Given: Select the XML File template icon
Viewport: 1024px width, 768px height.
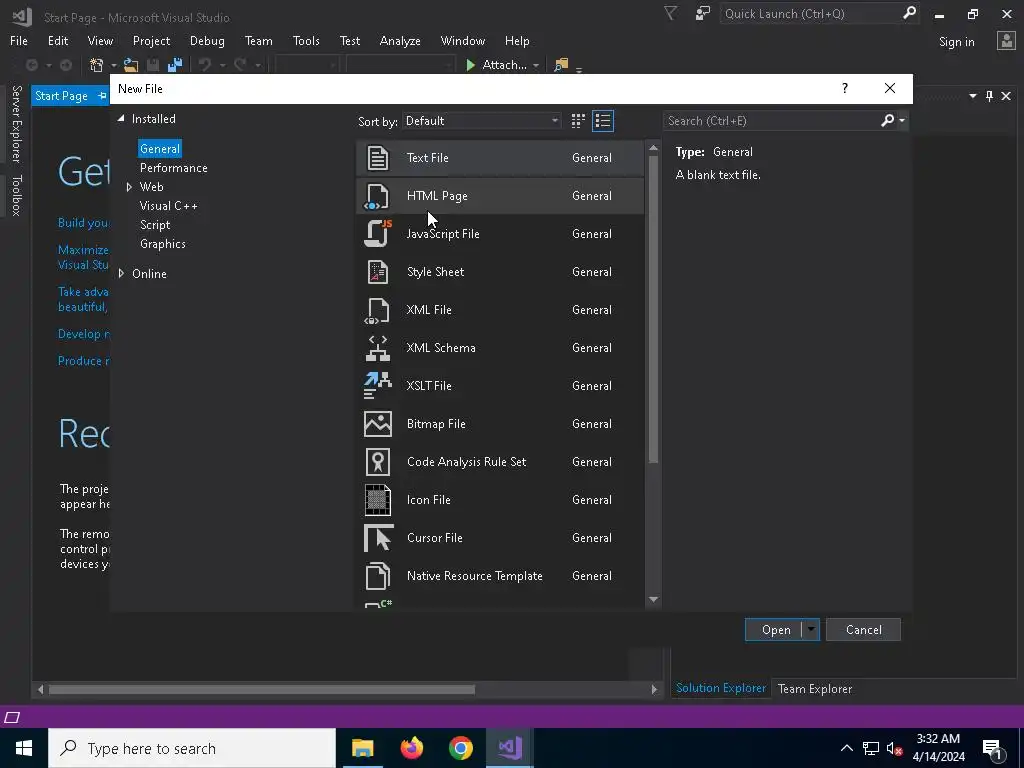Looking at the screenshot, I should click(x=377, y=310).
